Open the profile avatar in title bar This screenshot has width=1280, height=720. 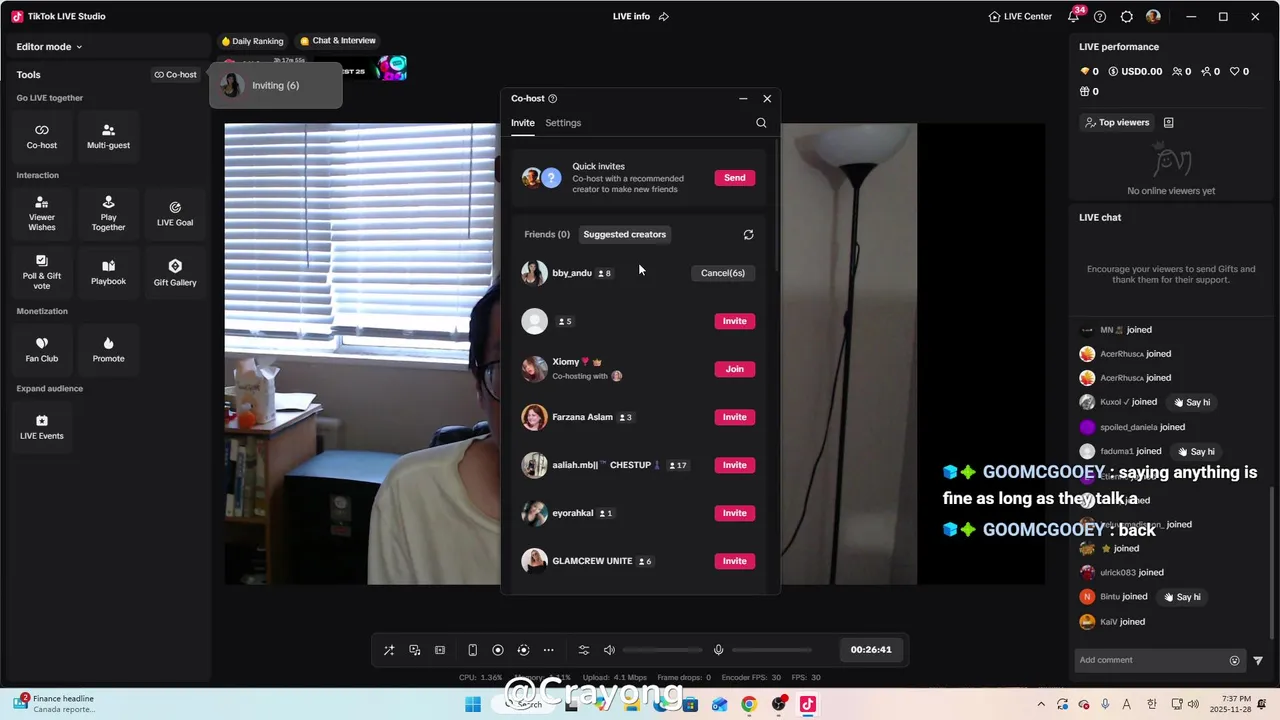1153,16
